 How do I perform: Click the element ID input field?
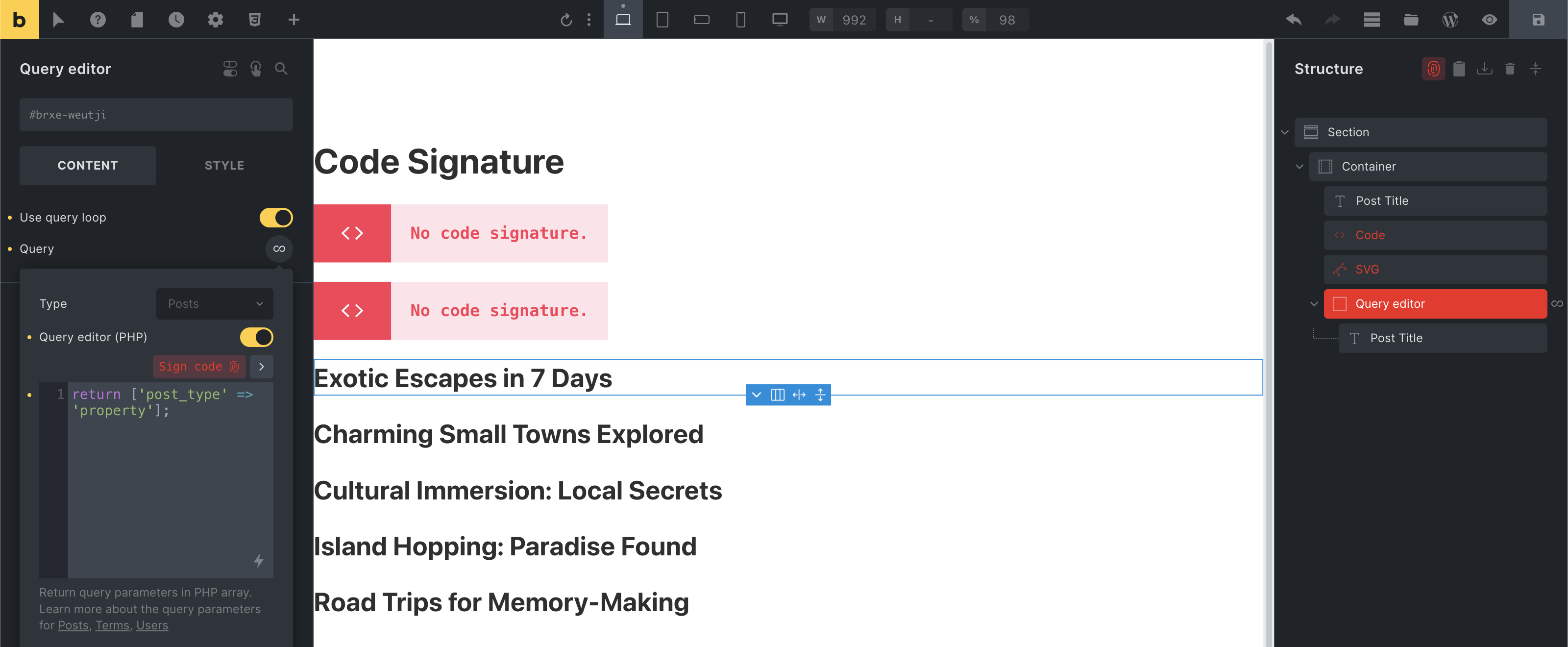(x=156, y=114)
